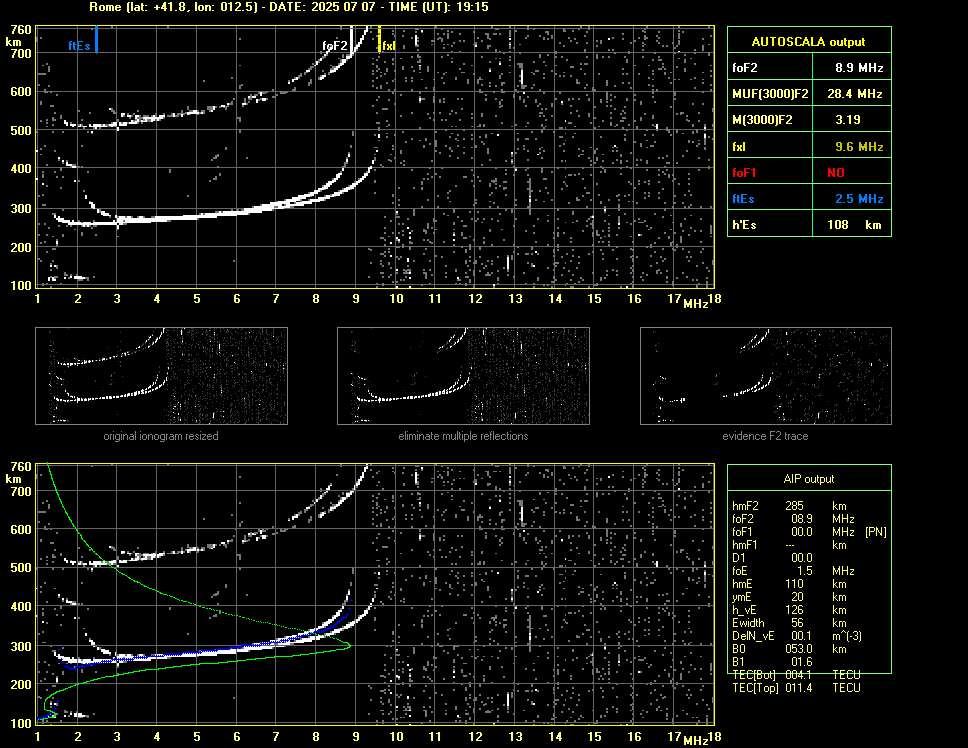Viewport: 968px width, 748px height.
Task: Select the h_vE value '126'
Action: (795, 610)
